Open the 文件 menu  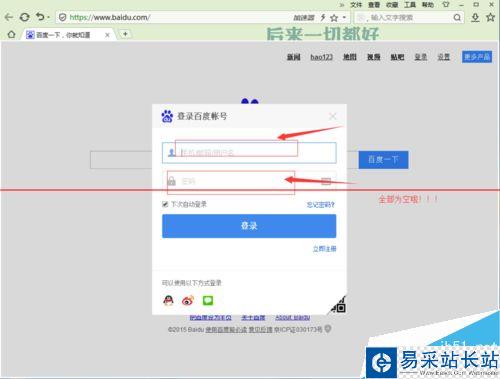(x=356, y=5)
